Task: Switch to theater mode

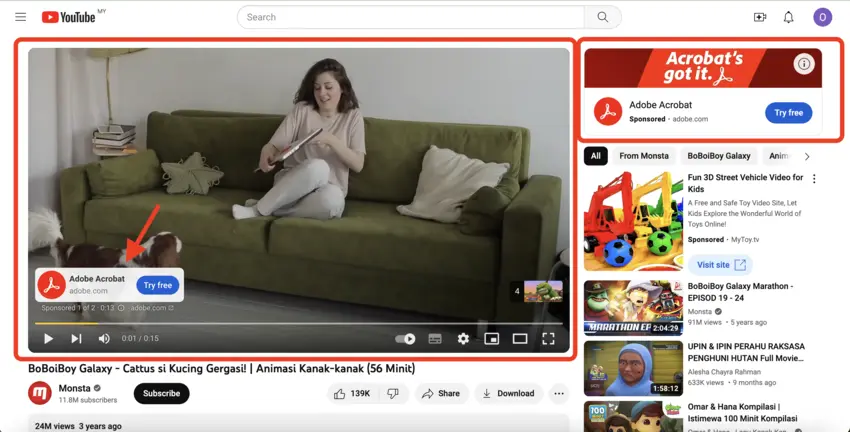Action: pos(520,339)
